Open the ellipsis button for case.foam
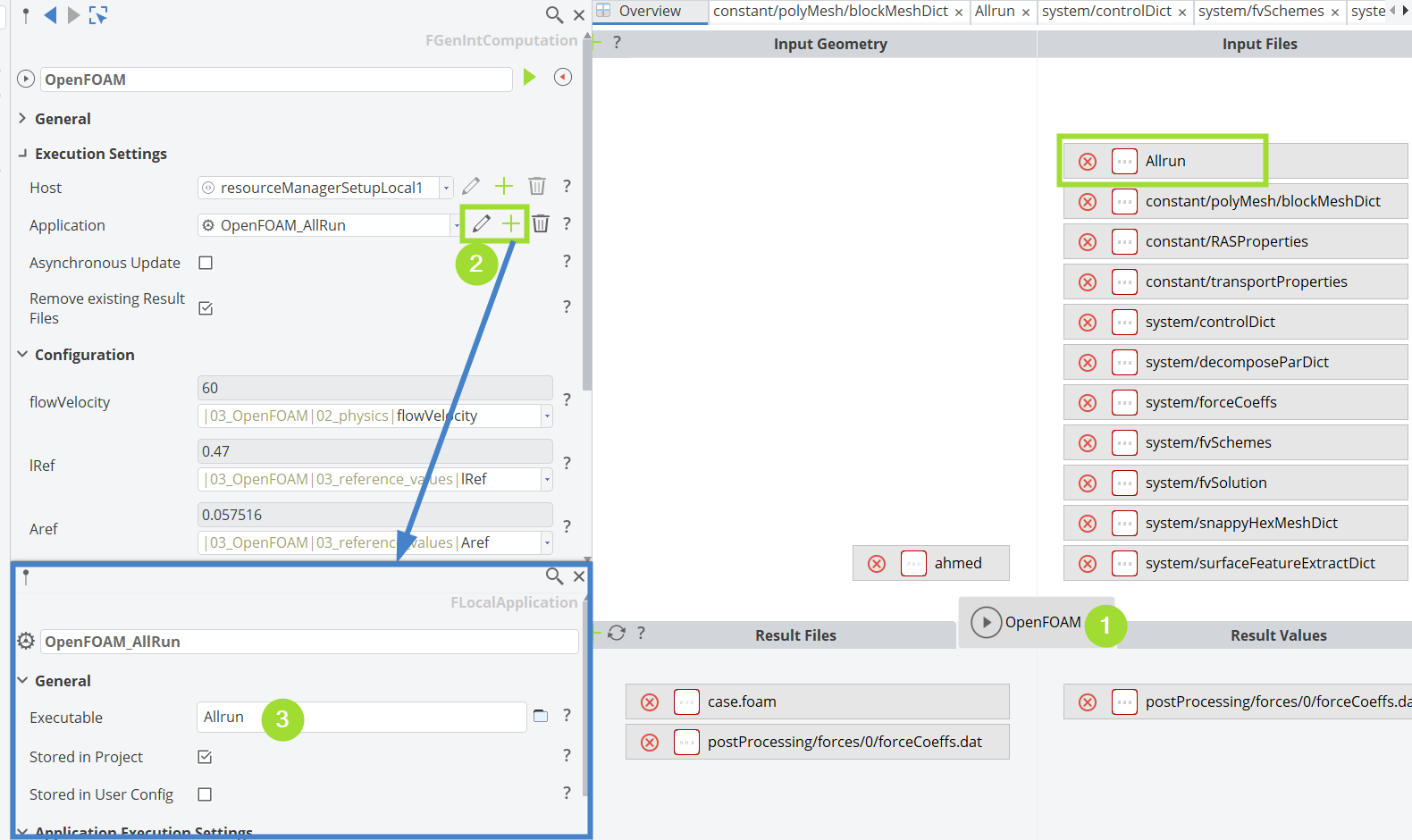The width and height of the screenshot is (1412, 840). coord(686,702)
